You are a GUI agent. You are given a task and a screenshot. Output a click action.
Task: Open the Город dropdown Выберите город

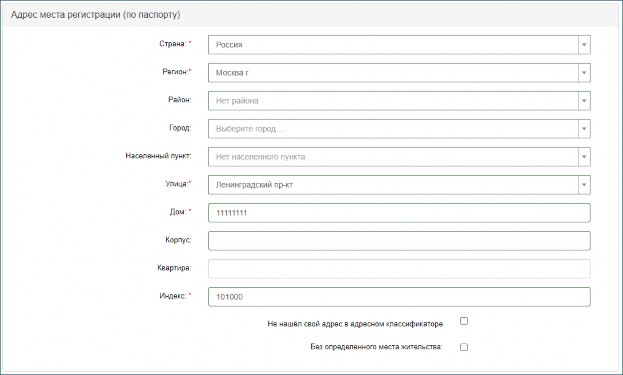pos(399,129)
